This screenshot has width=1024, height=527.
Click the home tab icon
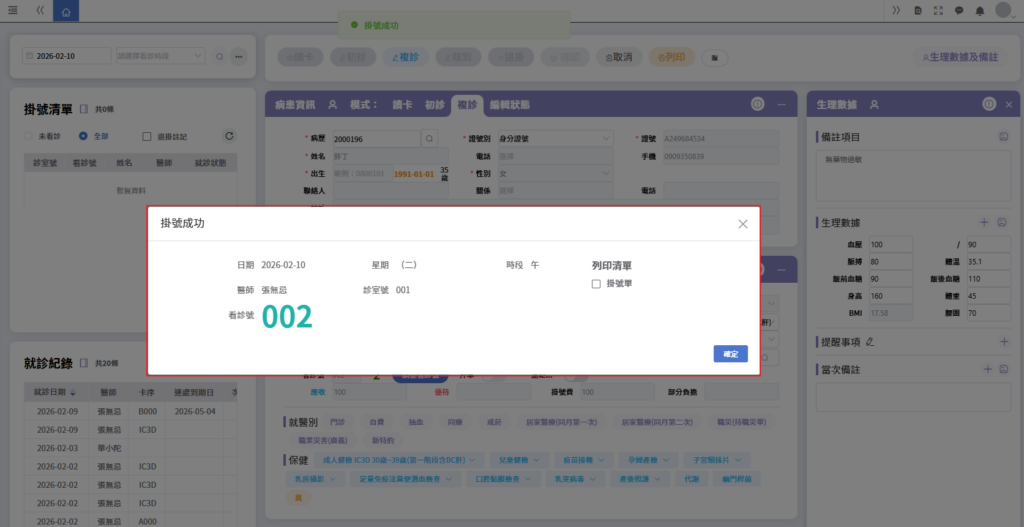[x=66, y=12]
